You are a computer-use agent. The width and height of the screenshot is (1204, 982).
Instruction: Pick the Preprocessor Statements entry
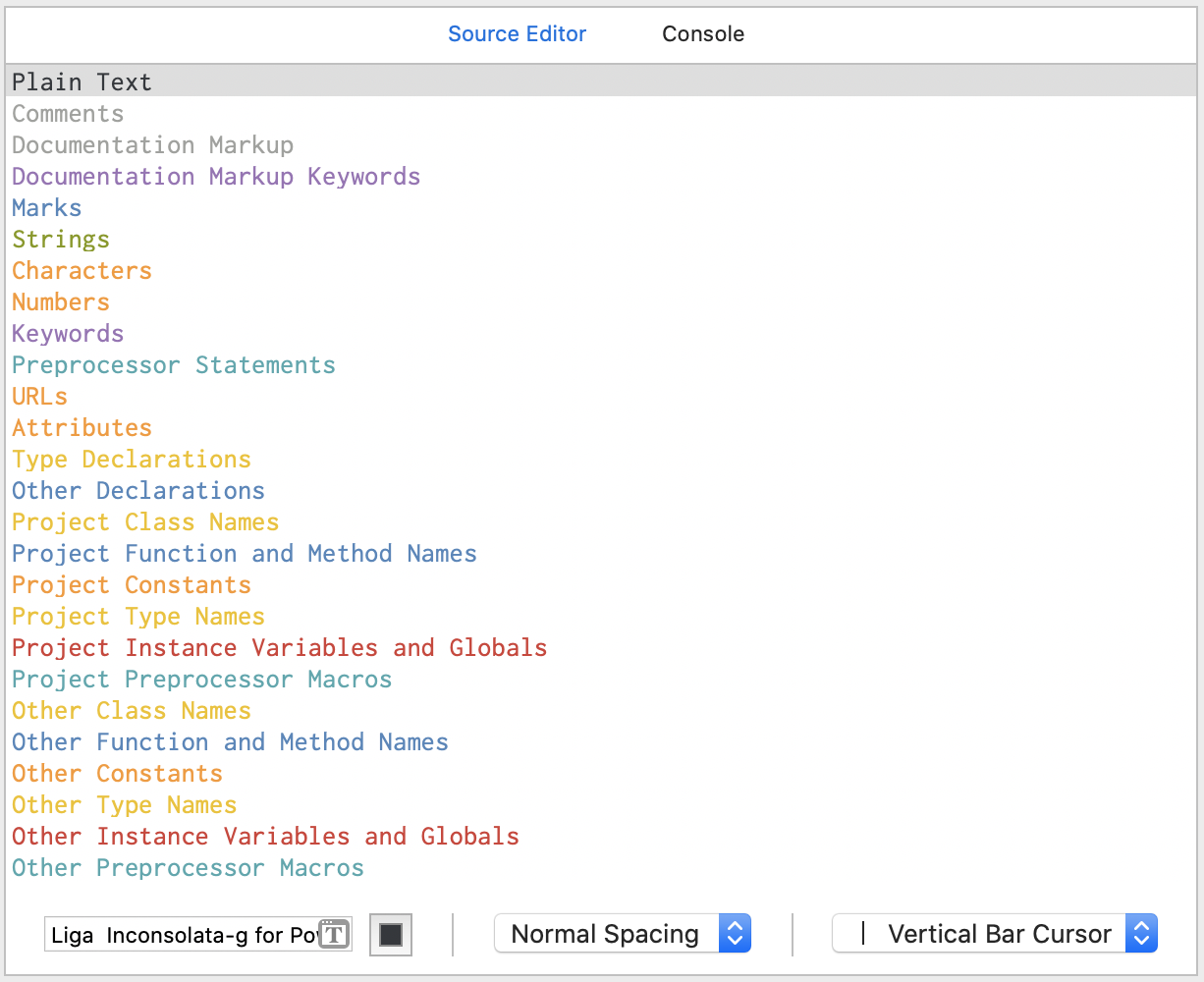[x=174, y=365]
